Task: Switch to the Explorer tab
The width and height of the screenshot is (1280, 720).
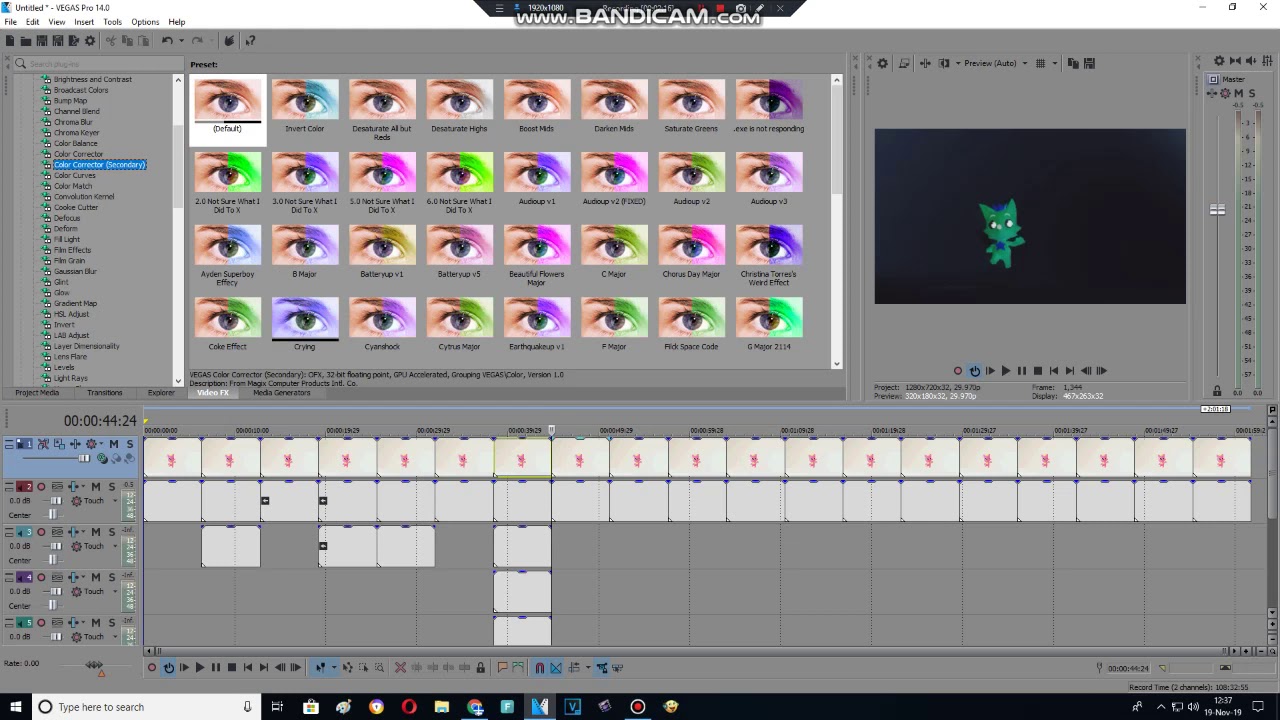Action: click(161, 393)
